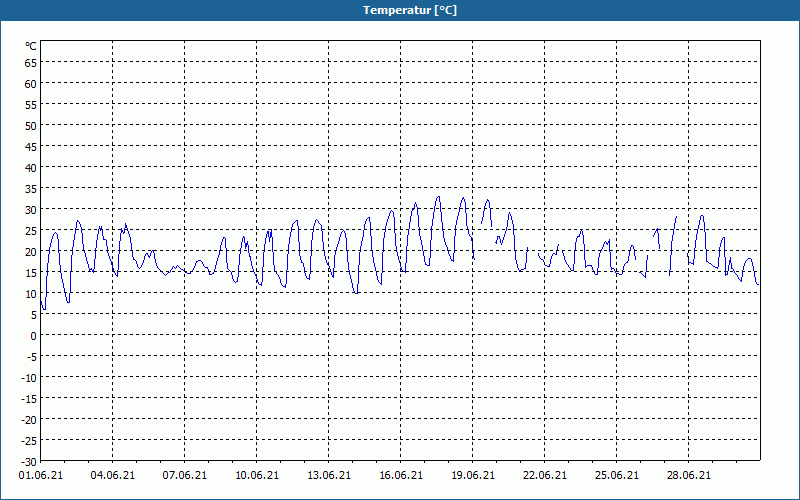Image resolution: width=800 pixels, height=500 pixels.
Task: Select the 25 y-axis value
Action: pos(31,231)
